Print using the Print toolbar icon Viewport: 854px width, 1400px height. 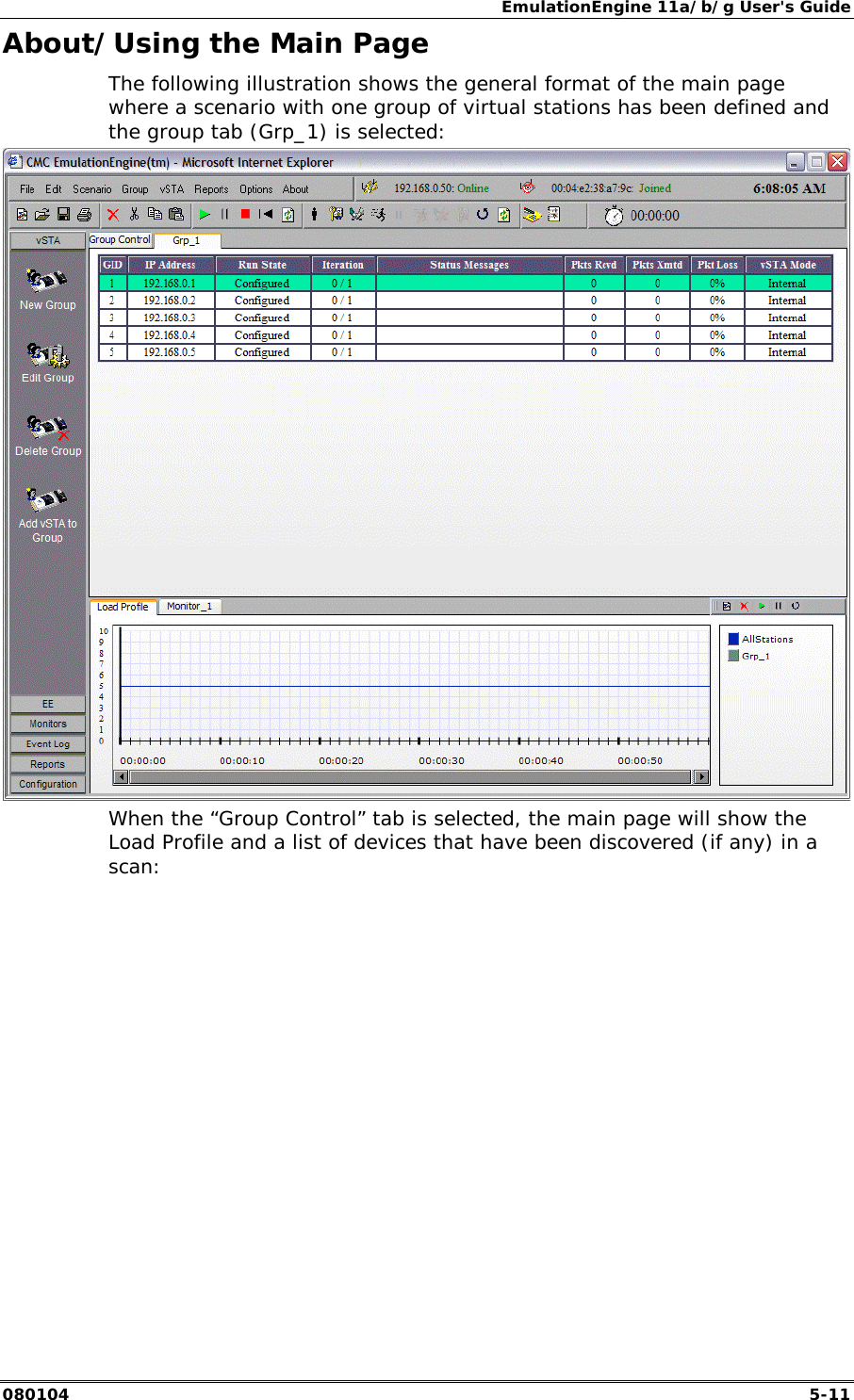84,215
